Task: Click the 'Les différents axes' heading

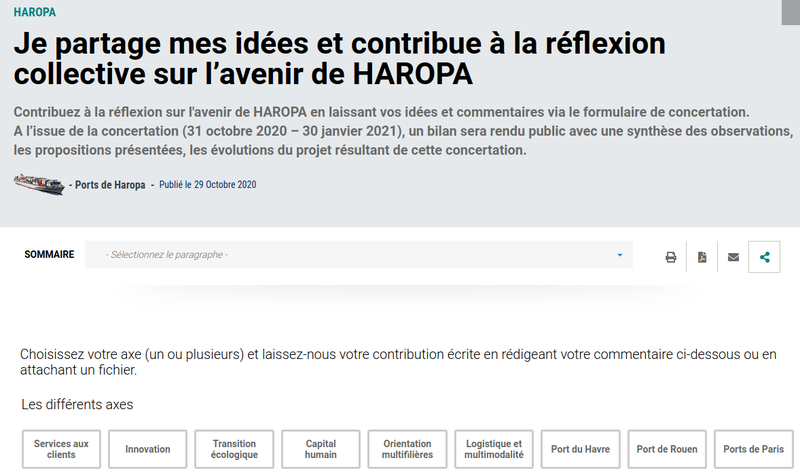Action: [77, 405]
